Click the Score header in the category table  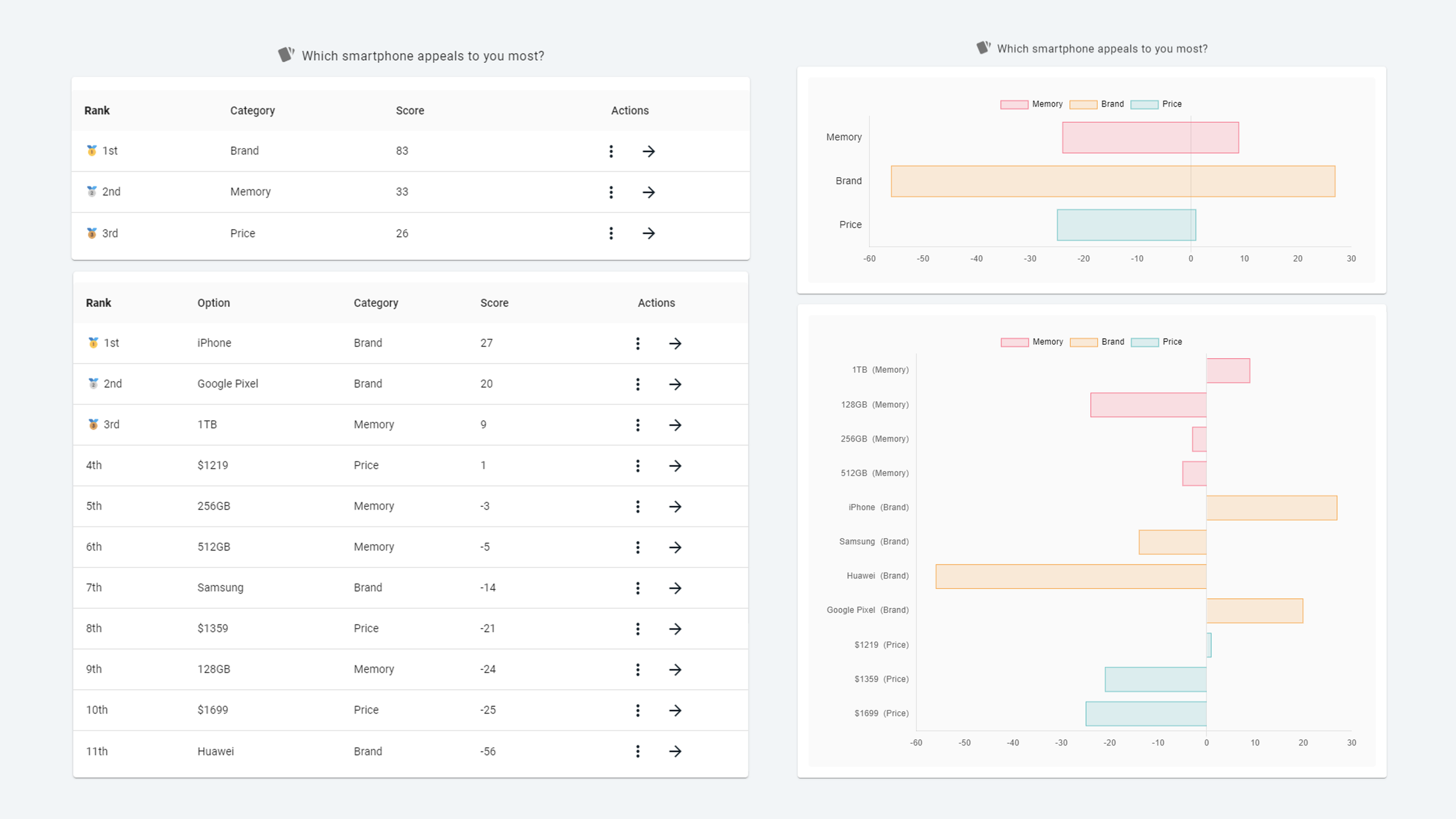coord(410,111)
